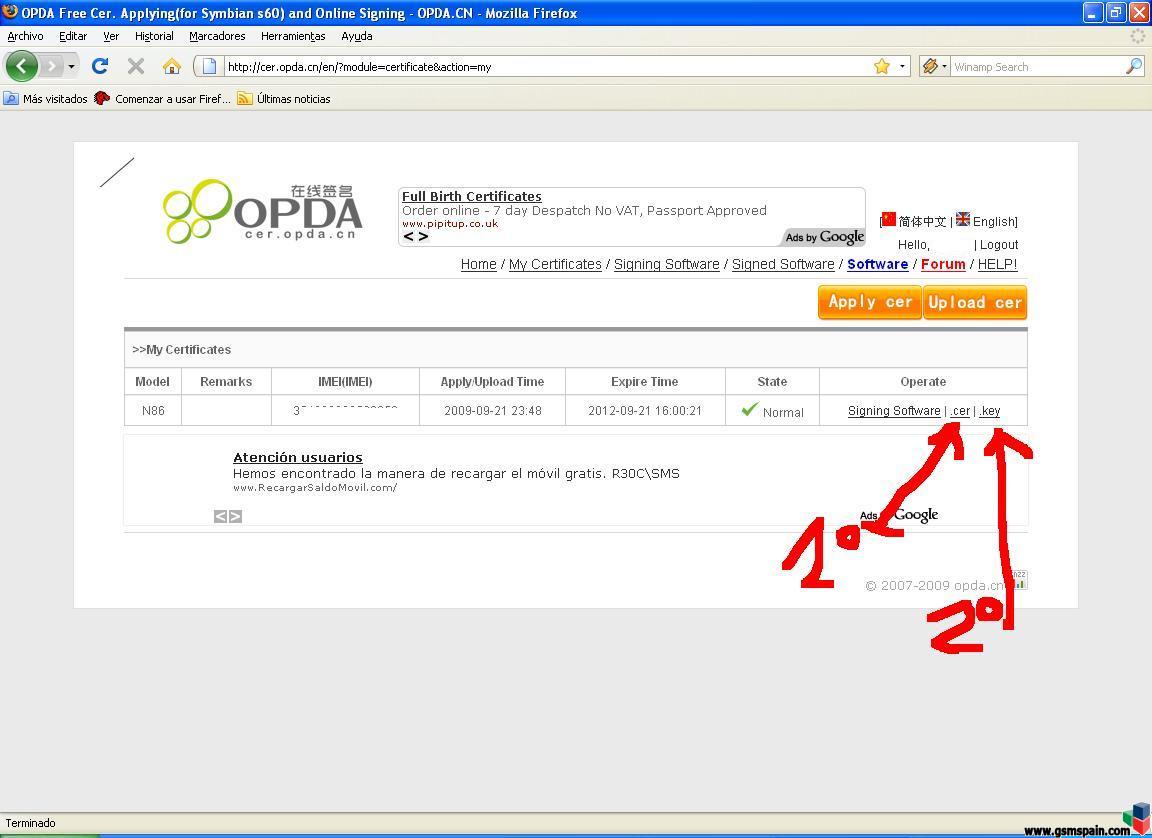Open the HELP! link
The height and width of the screenshot is (838, 1152).
[998, 264]
